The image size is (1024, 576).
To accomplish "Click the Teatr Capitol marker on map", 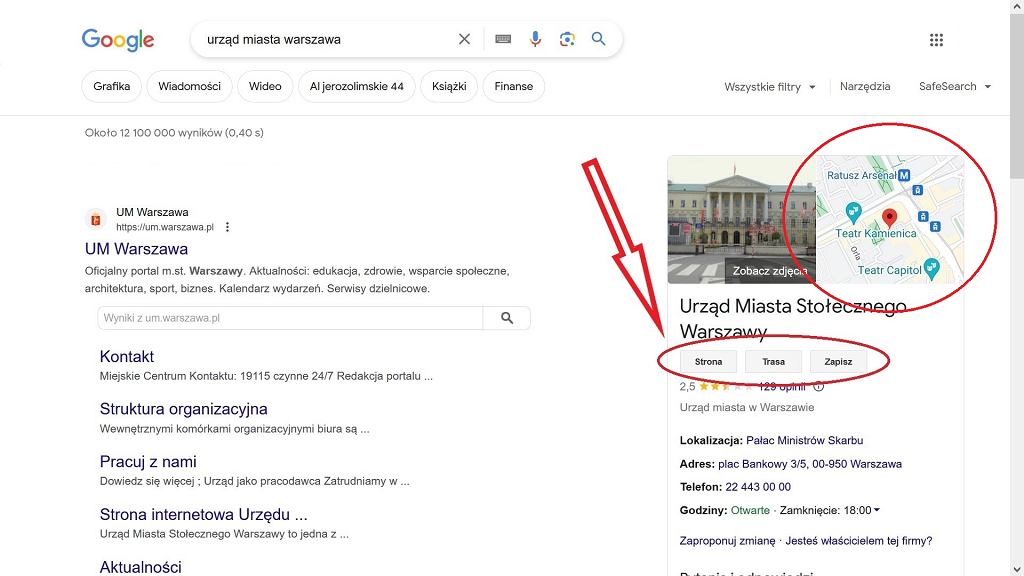I will pyautogui.click(x=932, y=268).
